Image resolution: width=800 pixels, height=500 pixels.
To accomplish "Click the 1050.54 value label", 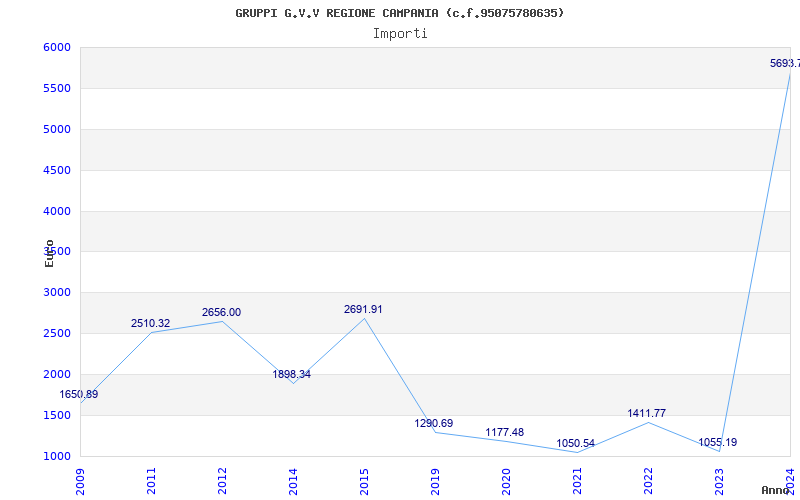I will 576,443.
